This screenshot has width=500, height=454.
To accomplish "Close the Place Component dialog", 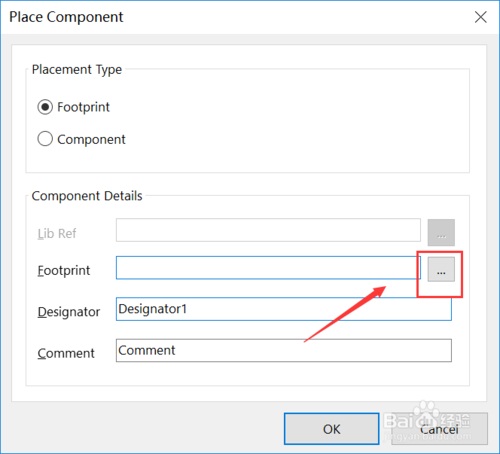I will coord(480,17).
